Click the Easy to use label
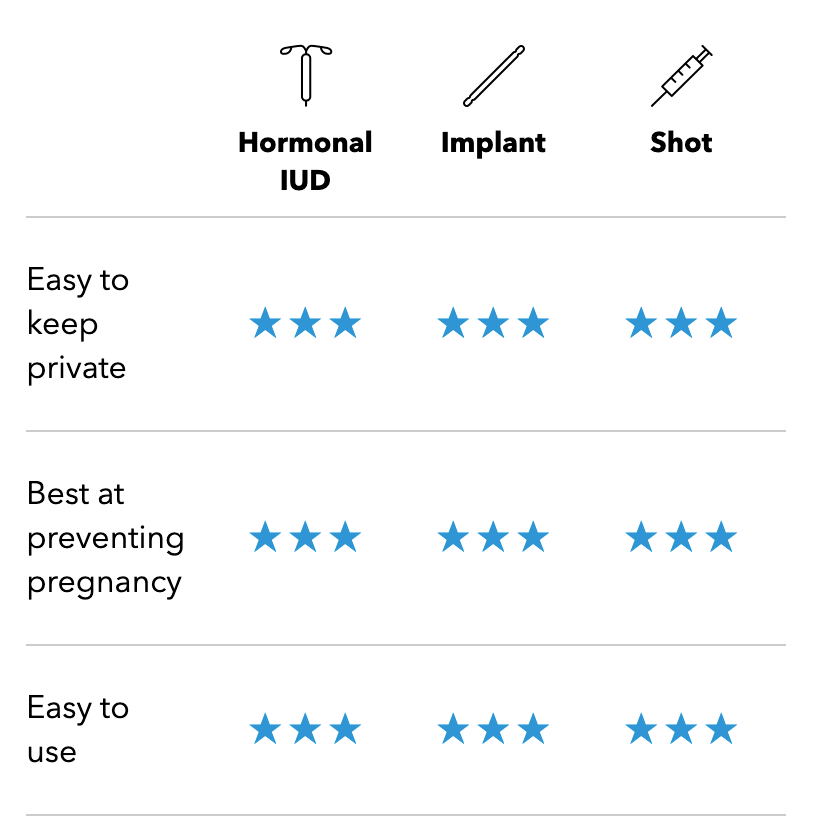Image resolution: width=816 pixels, height=840 pixels. [x=78, y=729]
